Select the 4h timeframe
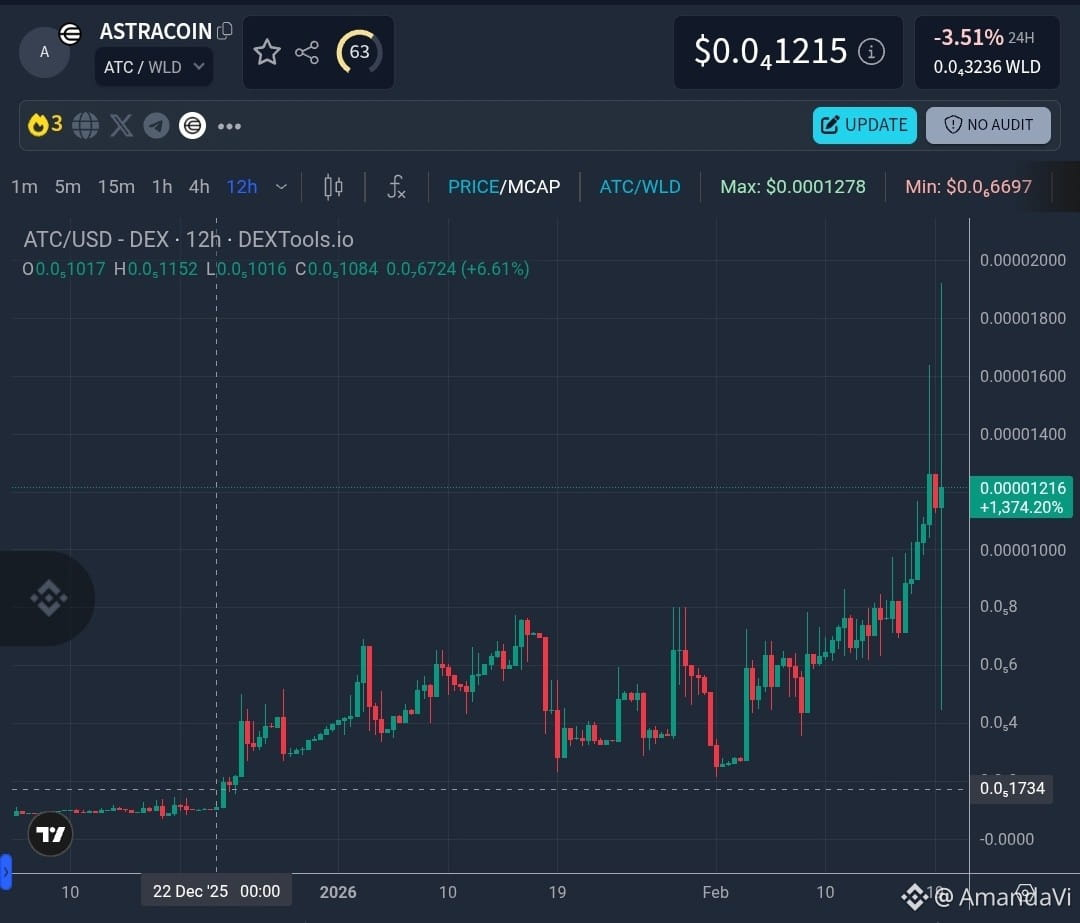This screenshot has width=1080, height=923. coord(199,187)
